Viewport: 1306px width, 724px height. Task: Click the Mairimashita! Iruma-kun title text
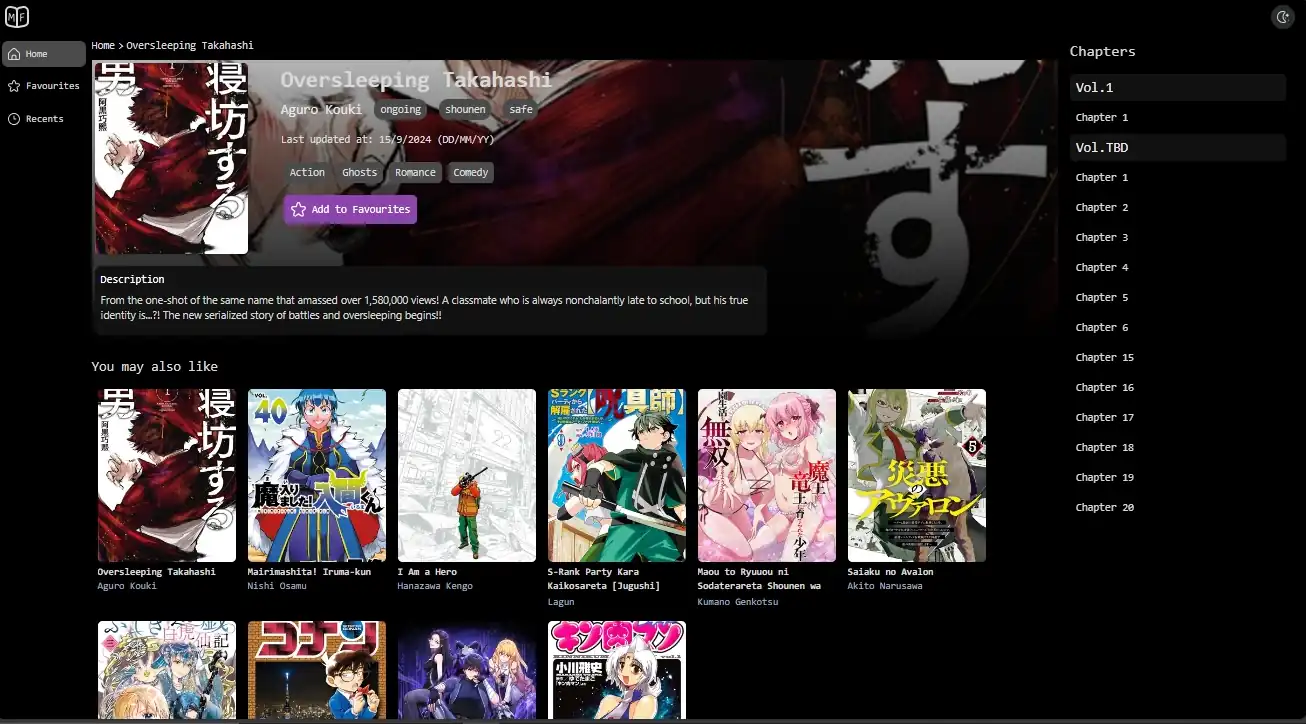tap(309, 572)
